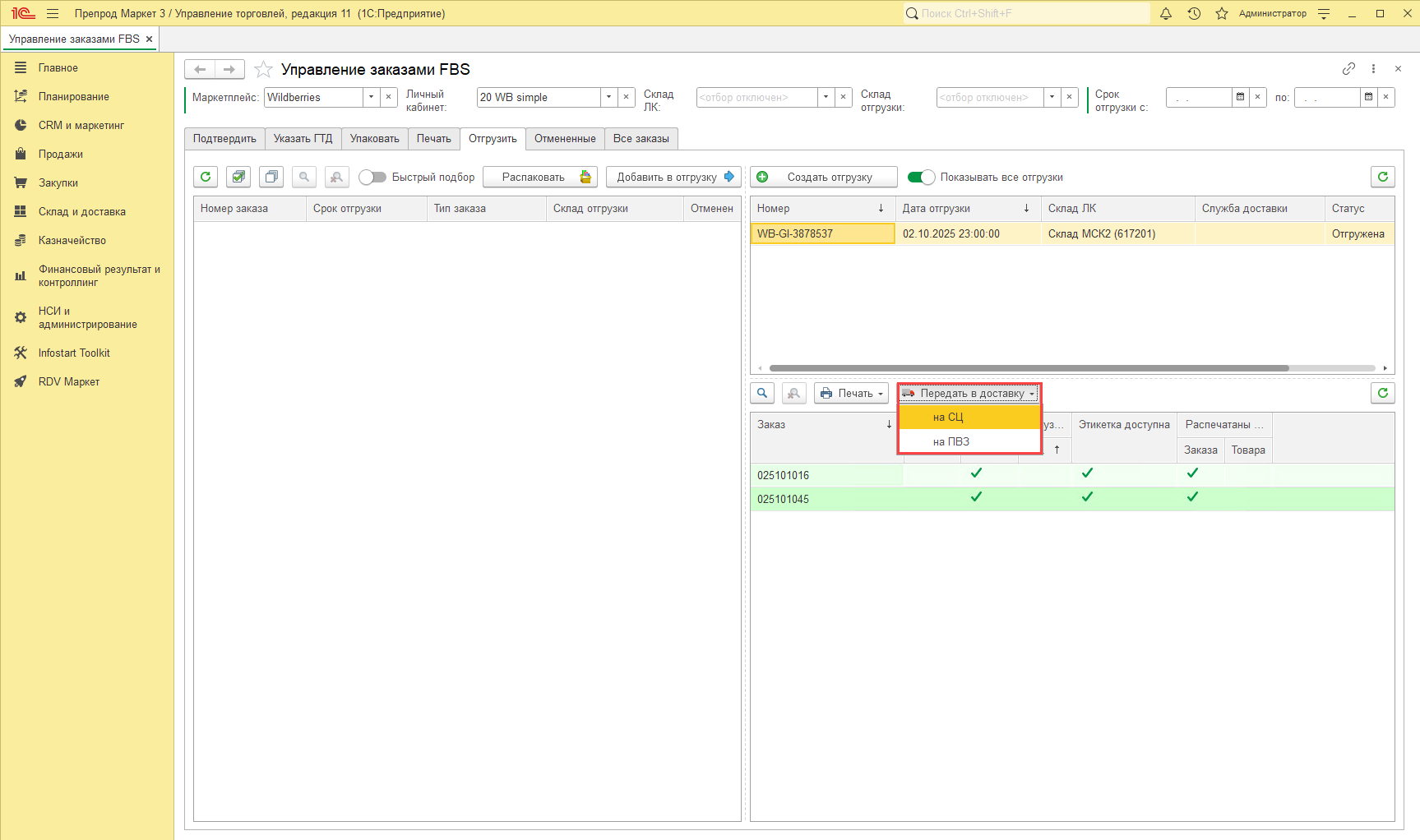Click the select all orders checkmark icon

pyautogui.click(x=238, y=177)
